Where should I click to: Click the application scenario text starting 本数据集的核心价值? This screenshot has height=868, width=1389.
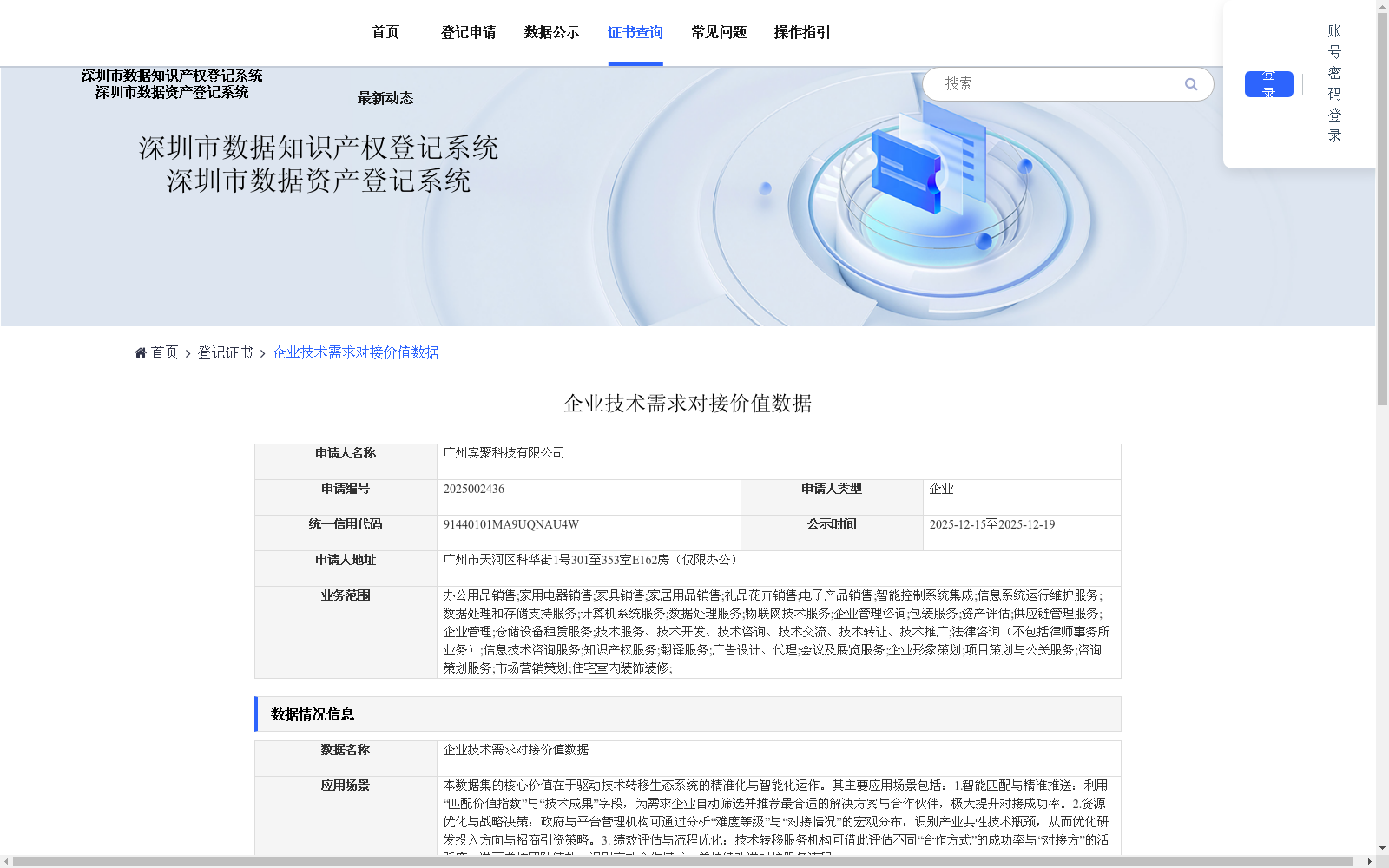(776, 816)
